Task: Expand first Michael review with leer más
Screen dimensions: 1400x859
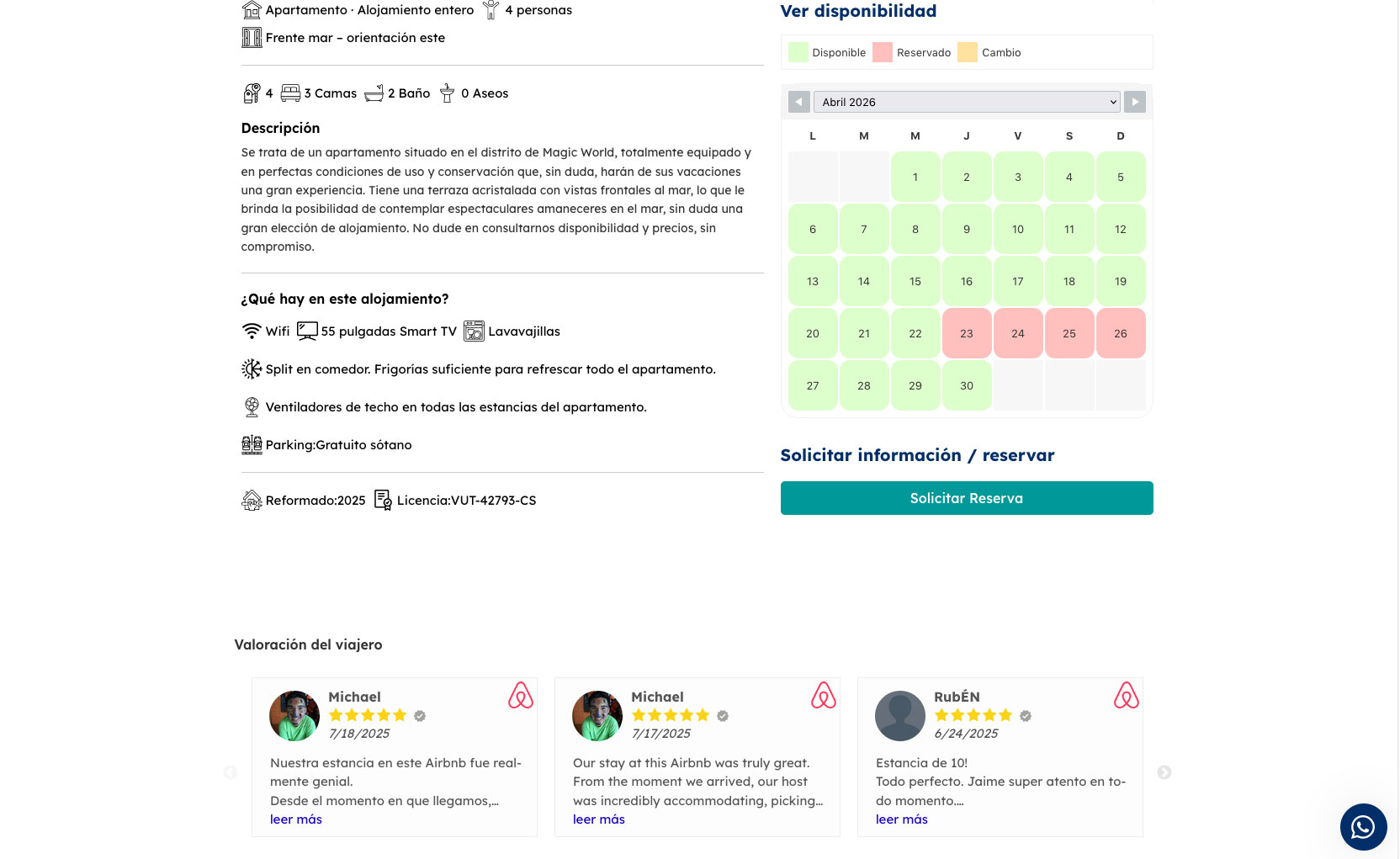Action: (296, 819)
